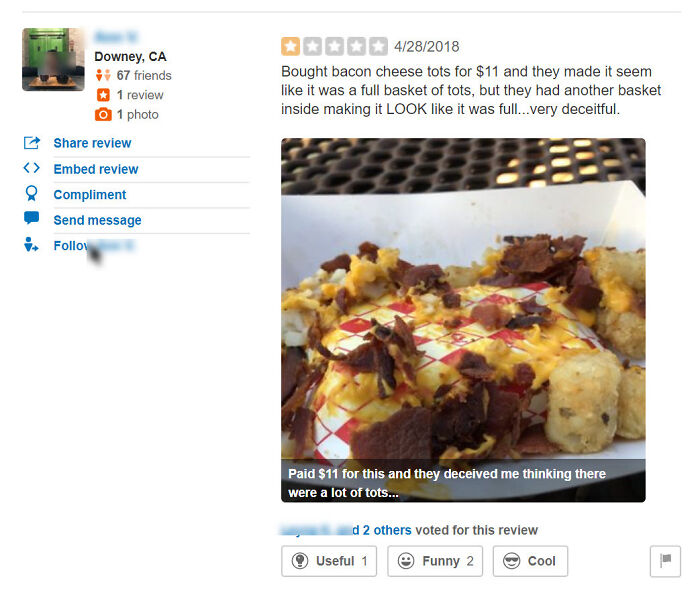Vote this review as Cool
This screenshot has width=700, height=591.
530,561
